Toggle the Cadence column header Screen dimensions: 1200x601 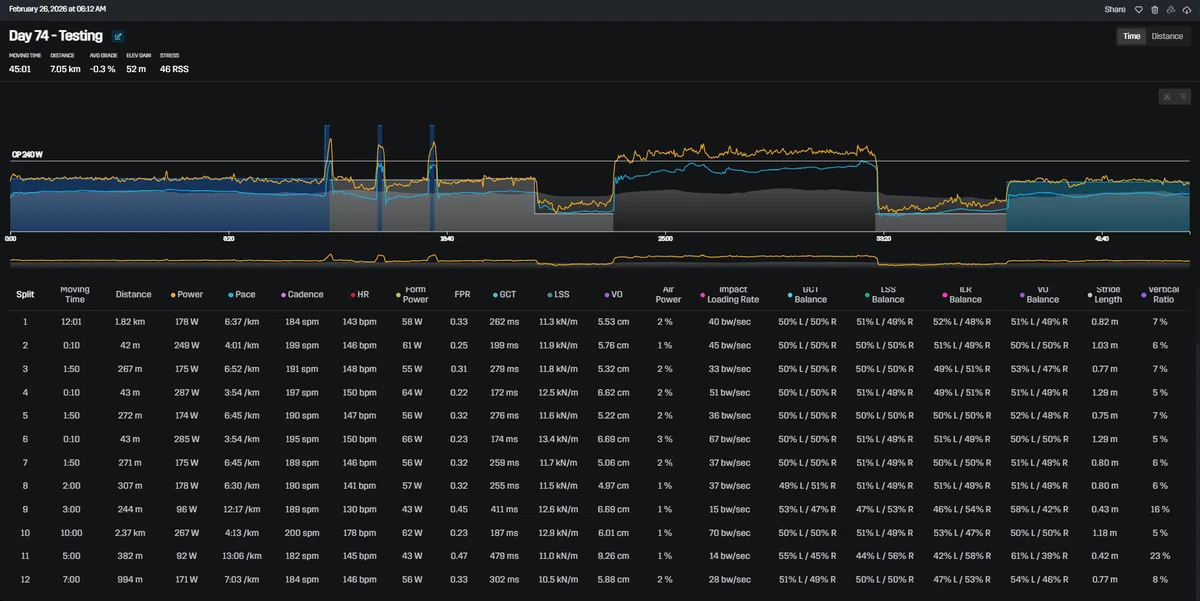point(302,295)
